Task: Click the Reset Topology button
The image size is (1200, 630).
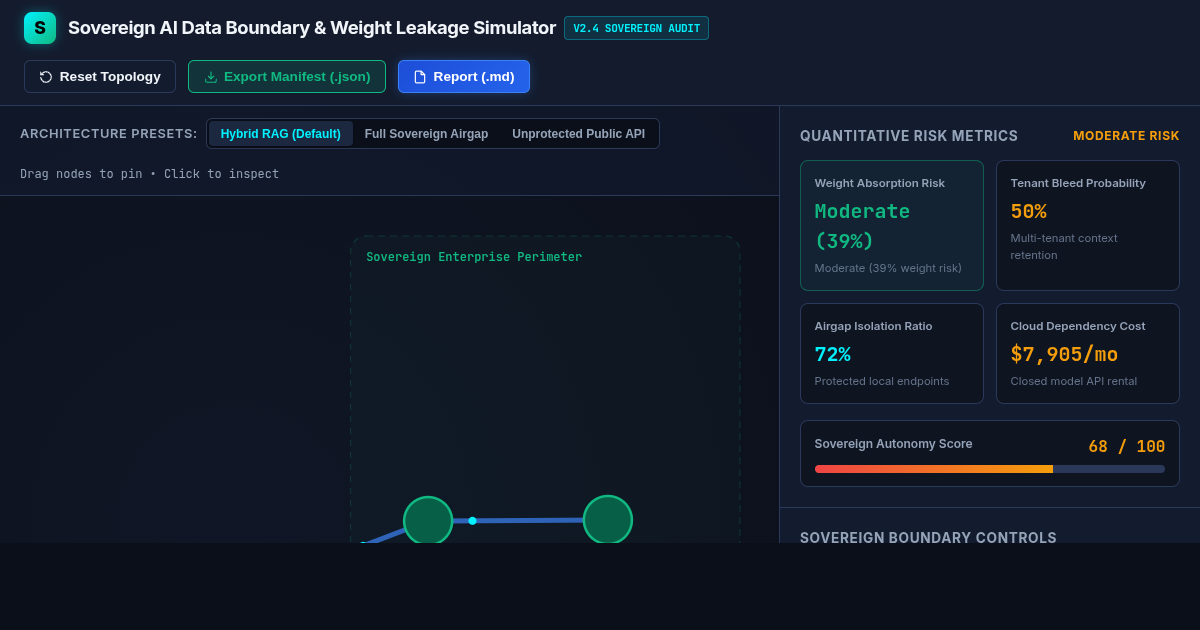Action: [100, 77]
